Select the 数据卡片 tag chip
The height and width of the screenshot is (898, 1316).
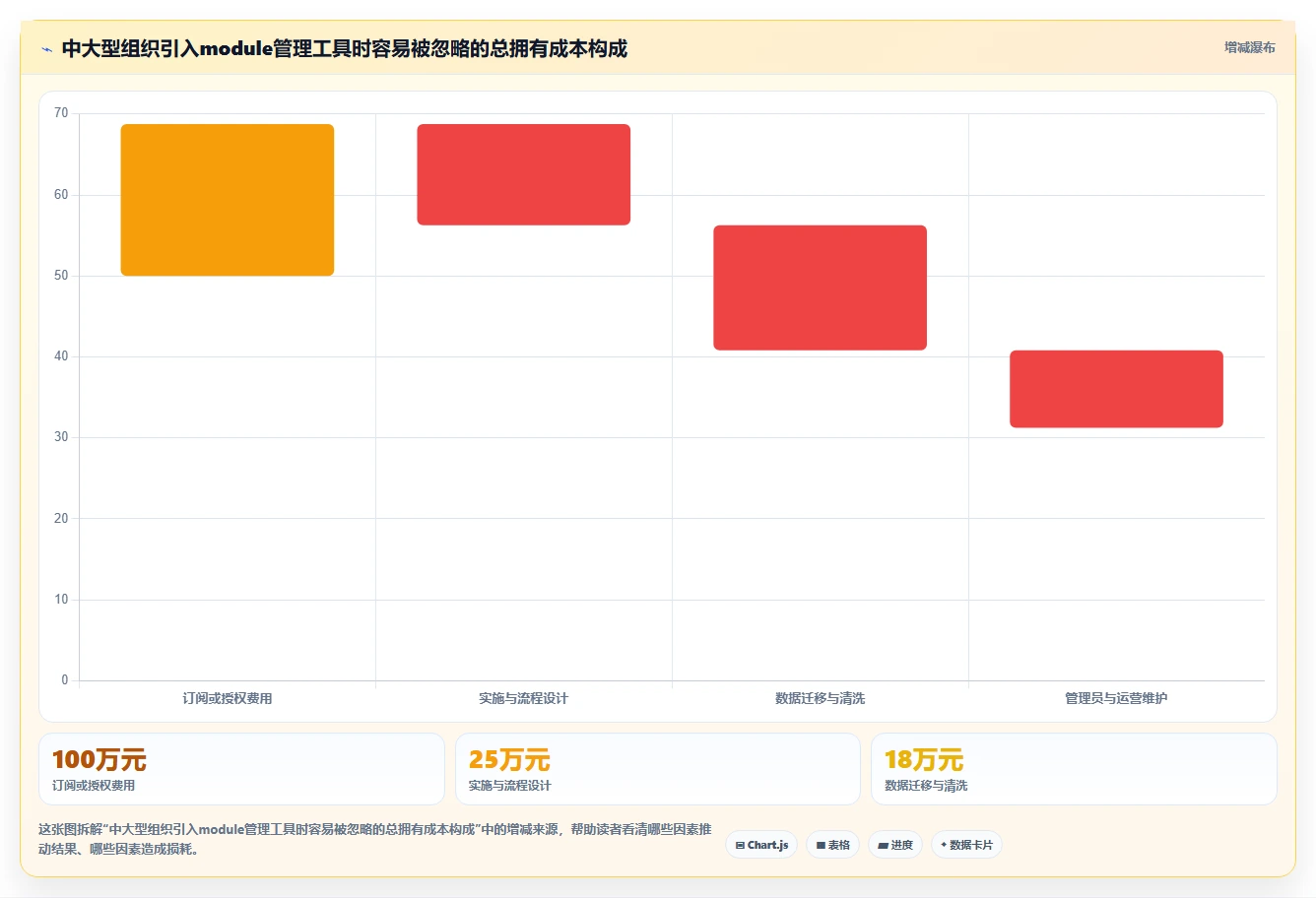pos(966,845)
